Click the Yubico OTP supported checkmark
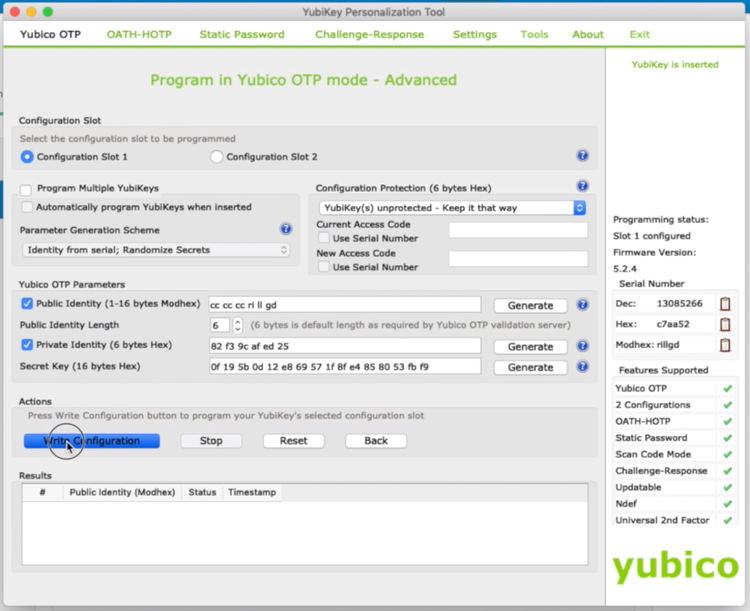Image resolution: width=750 pixels, height=611 pixels. coord(728,389)
